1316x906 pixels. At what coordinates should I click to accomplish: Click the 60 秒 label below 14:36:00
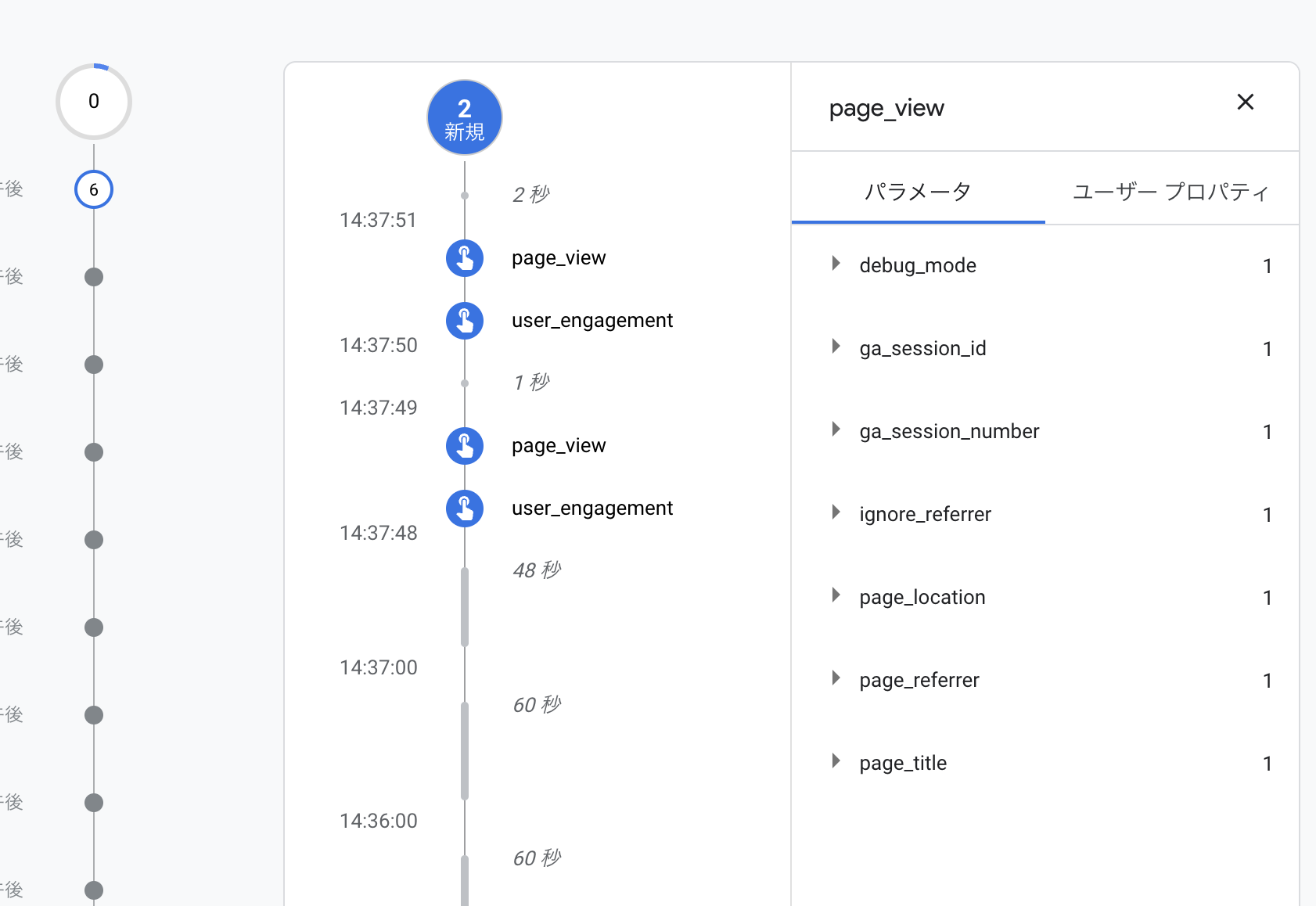click(x=537, y=858)
